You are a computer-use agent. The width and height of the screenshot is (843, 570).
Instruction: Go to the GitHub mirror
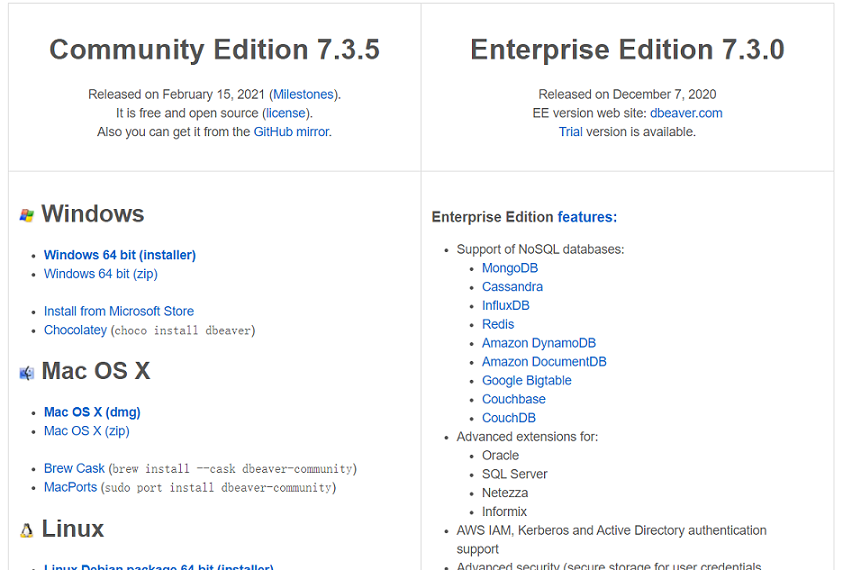[291, 132]
